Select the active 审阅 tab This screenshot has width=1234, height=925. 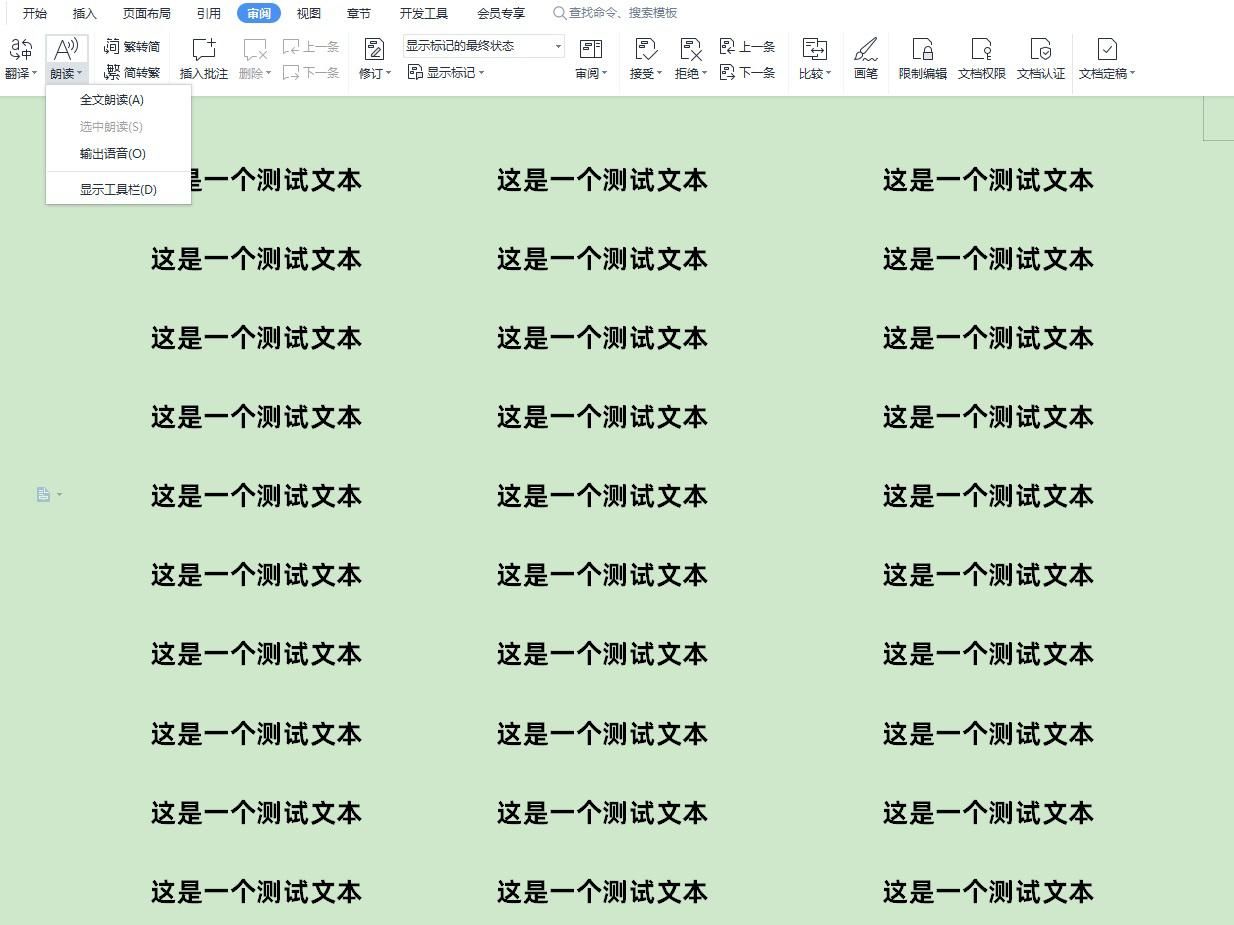click(259, 14)
